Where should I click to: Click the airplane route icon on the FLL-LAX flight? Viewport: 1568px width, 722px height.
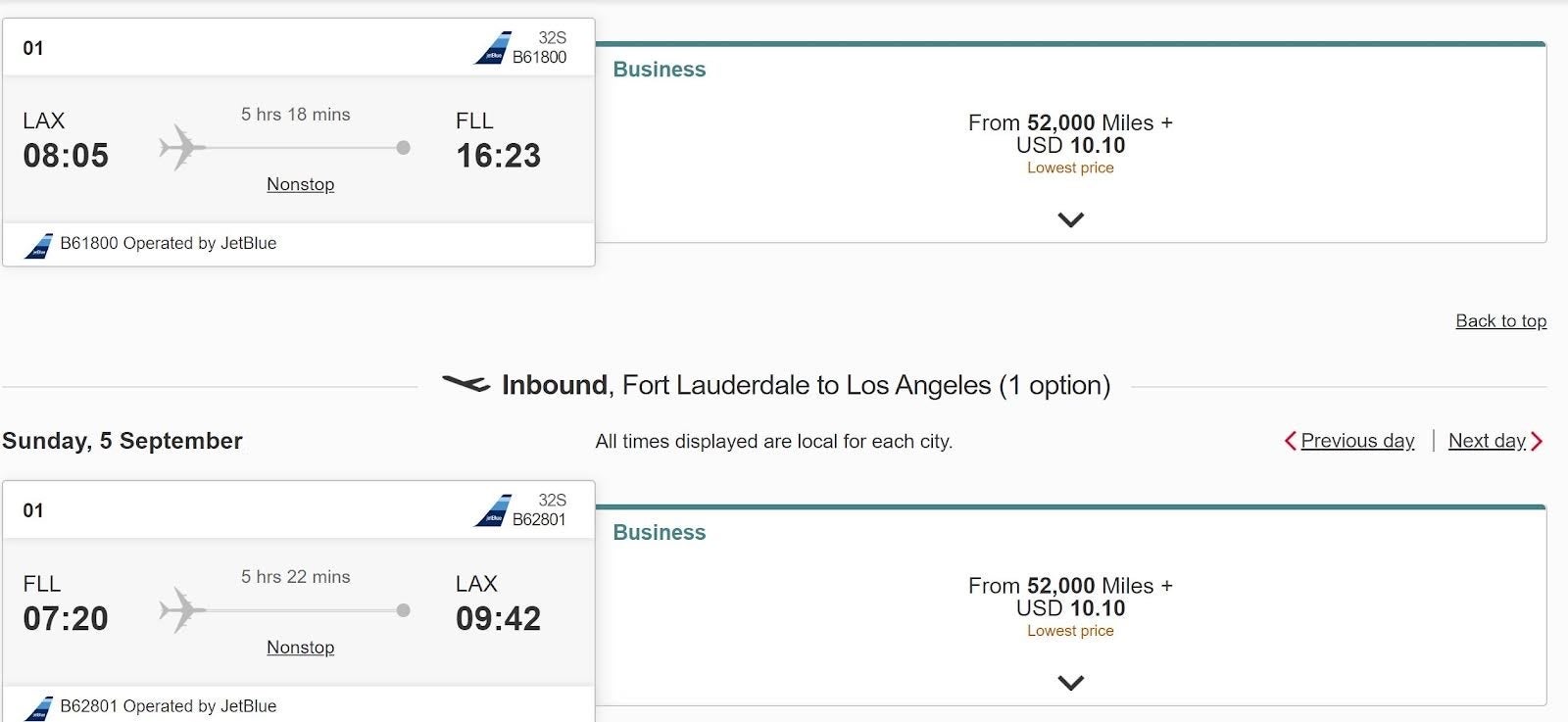tap(182, 609)
